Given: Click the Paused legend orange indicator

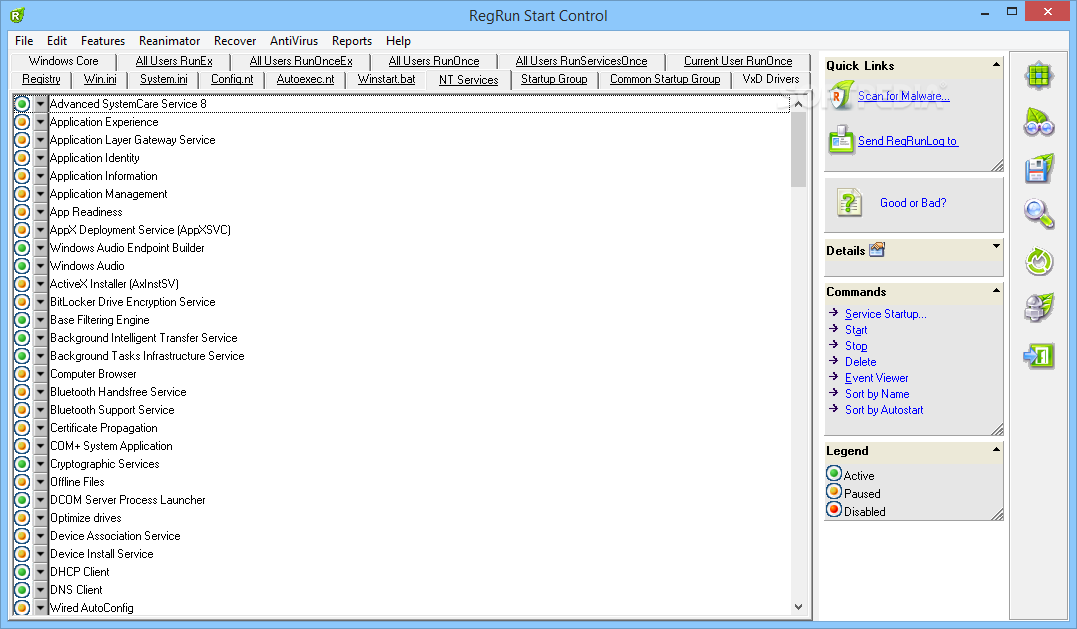Looking at the screenshot, I should click(x=834, y=492).
